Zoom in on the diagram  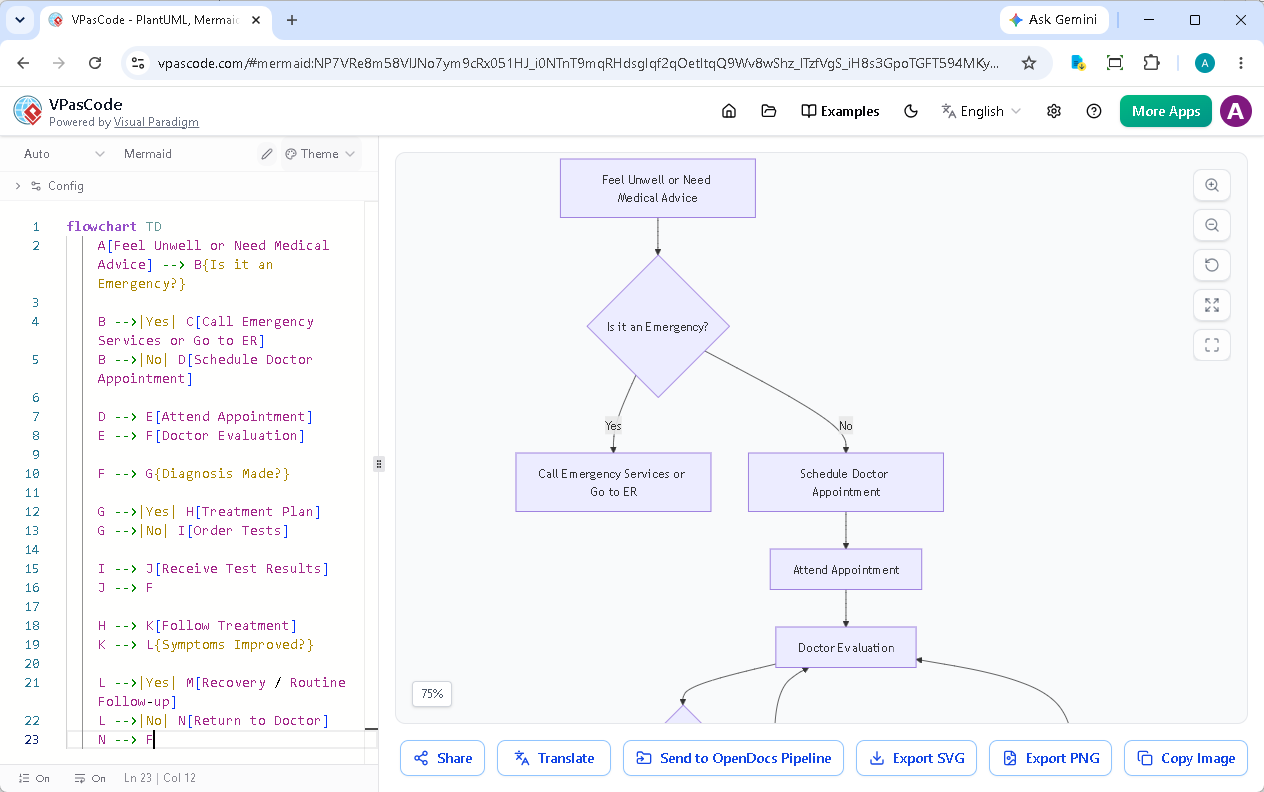(x=1212, y=185)
